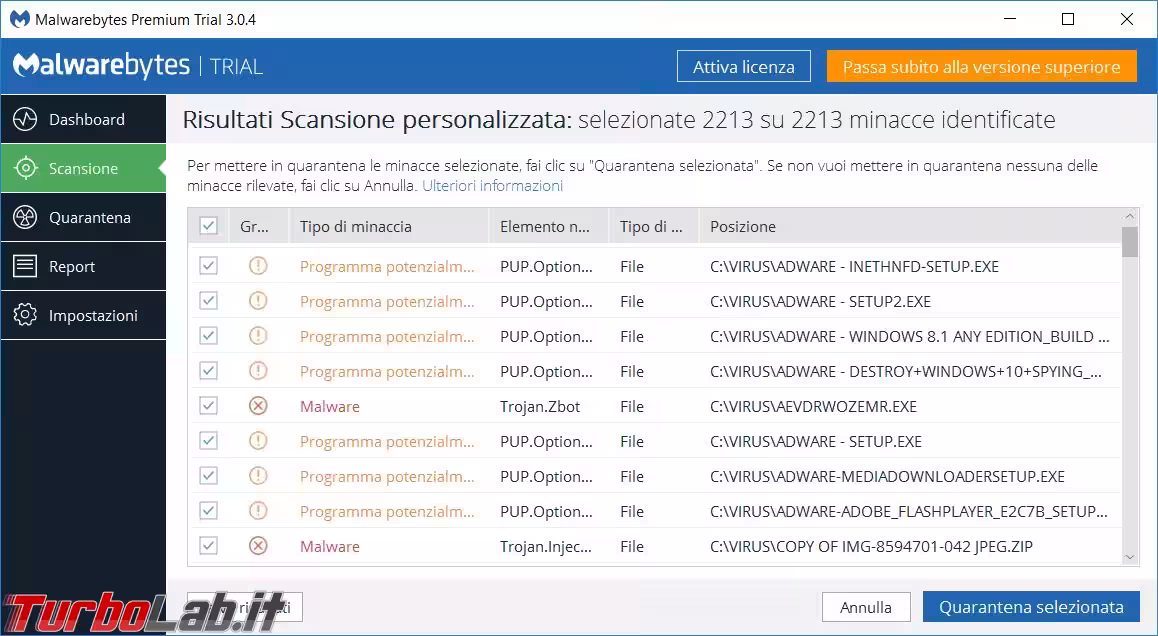This screenshot has height=636, width=1158.
Task: Click the Scansione target icon
Action: coord(25,169)
